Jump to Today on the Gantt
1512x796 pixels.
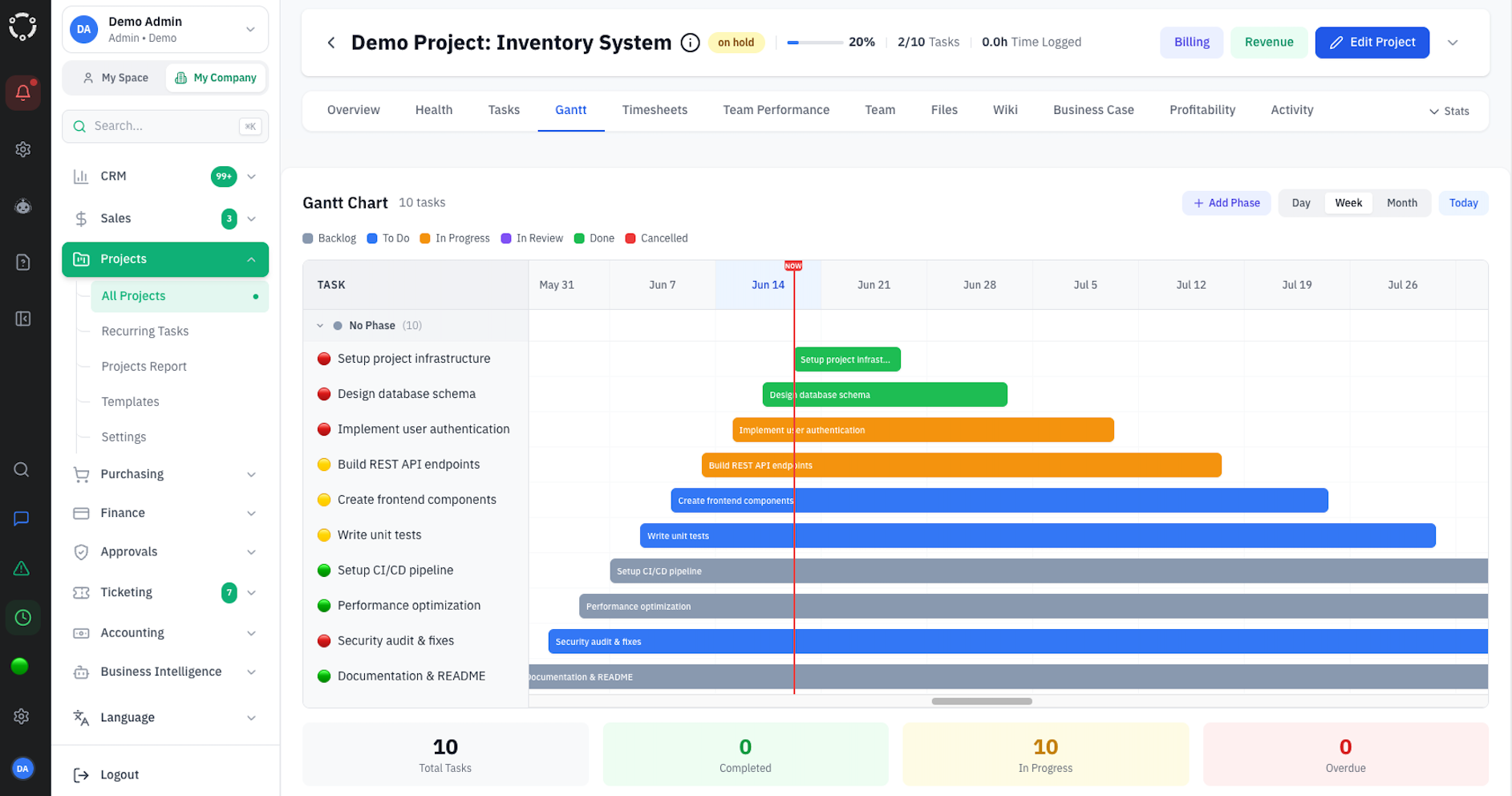(x=1463, y=203)
